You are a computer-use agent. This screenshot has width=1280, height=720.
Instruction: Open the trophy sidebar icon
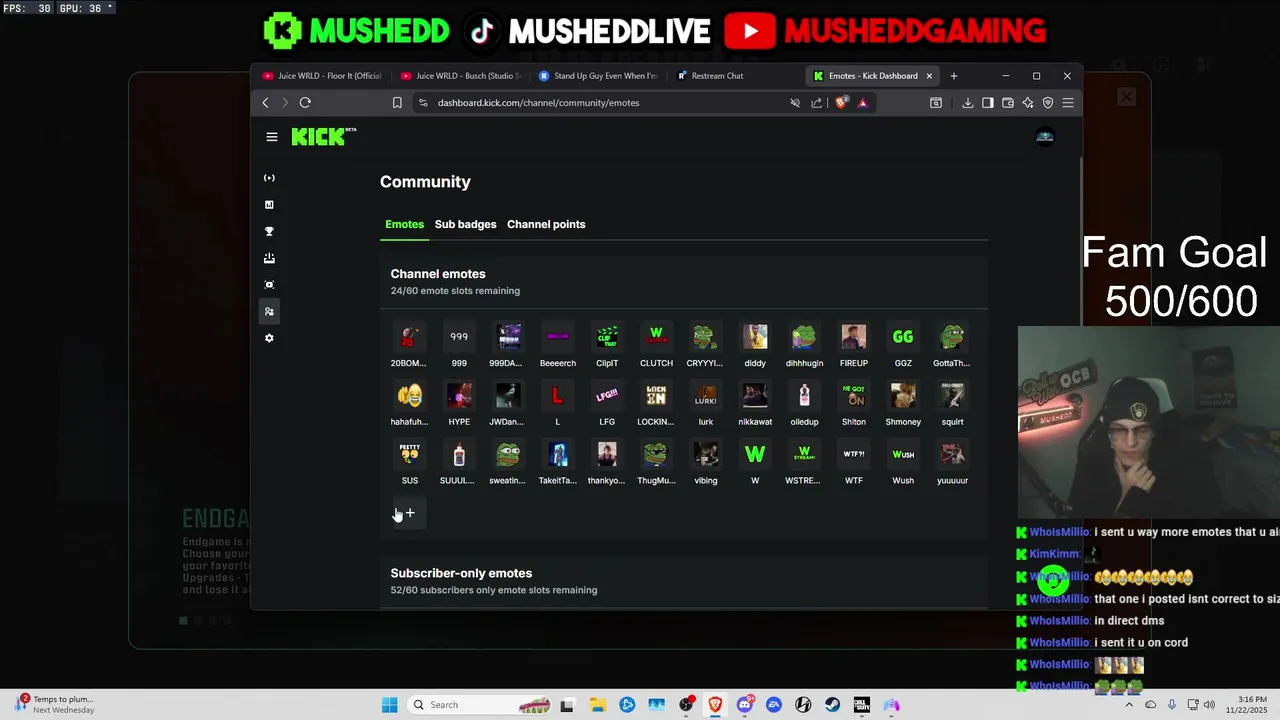(269, 231)
